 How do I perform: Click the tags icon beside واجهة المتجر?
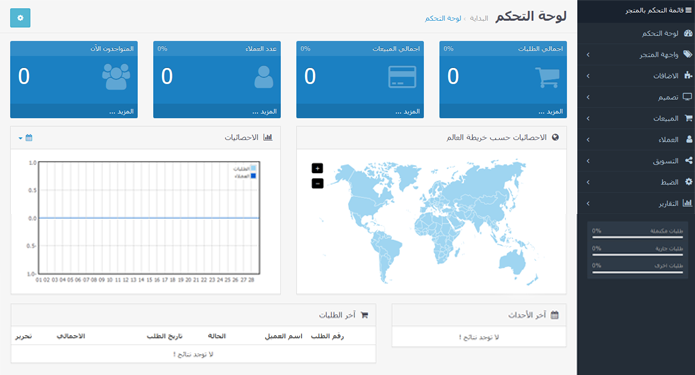(x=687, y=54)
